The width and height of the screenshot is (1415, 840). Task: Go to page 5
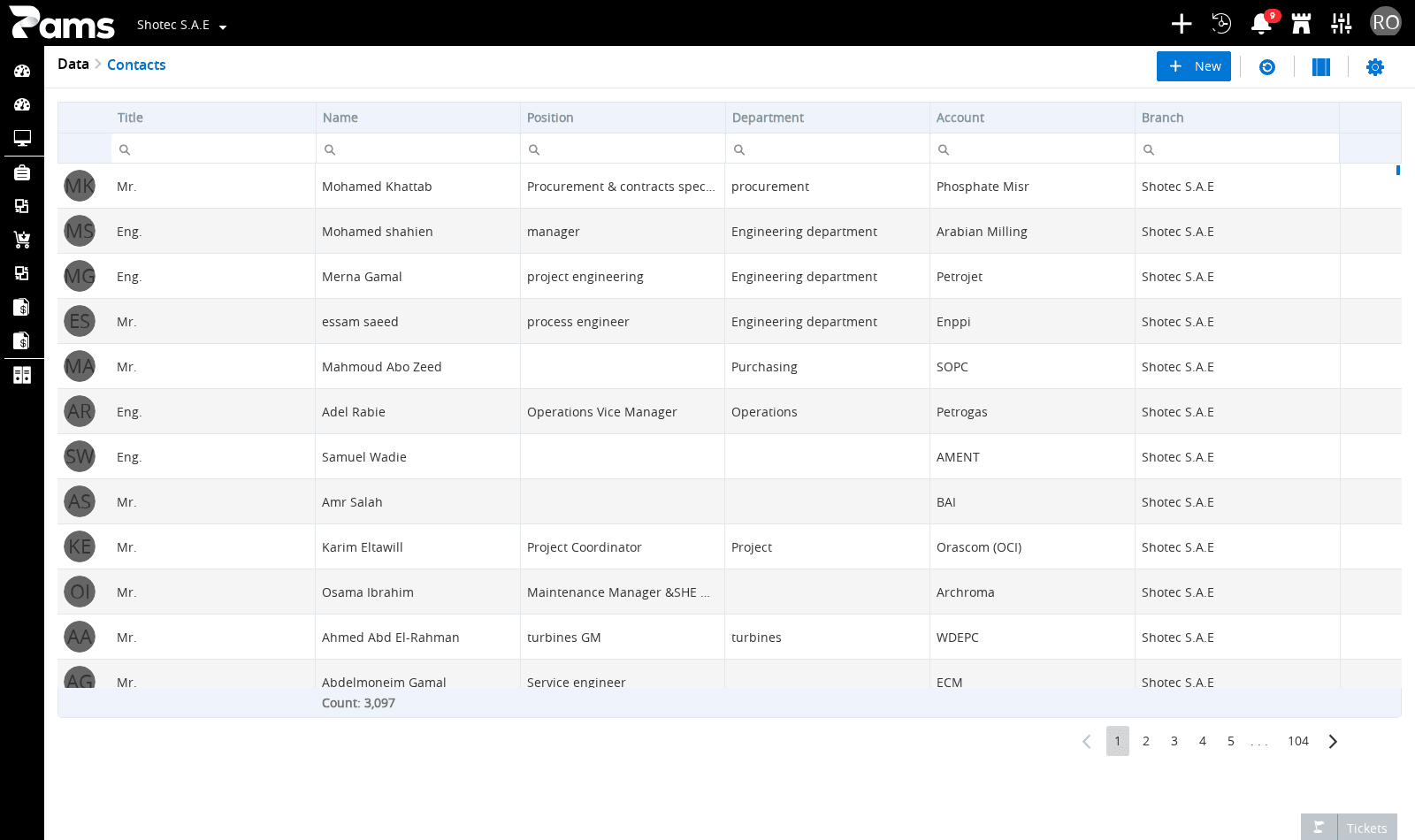tap(1231, 741)
